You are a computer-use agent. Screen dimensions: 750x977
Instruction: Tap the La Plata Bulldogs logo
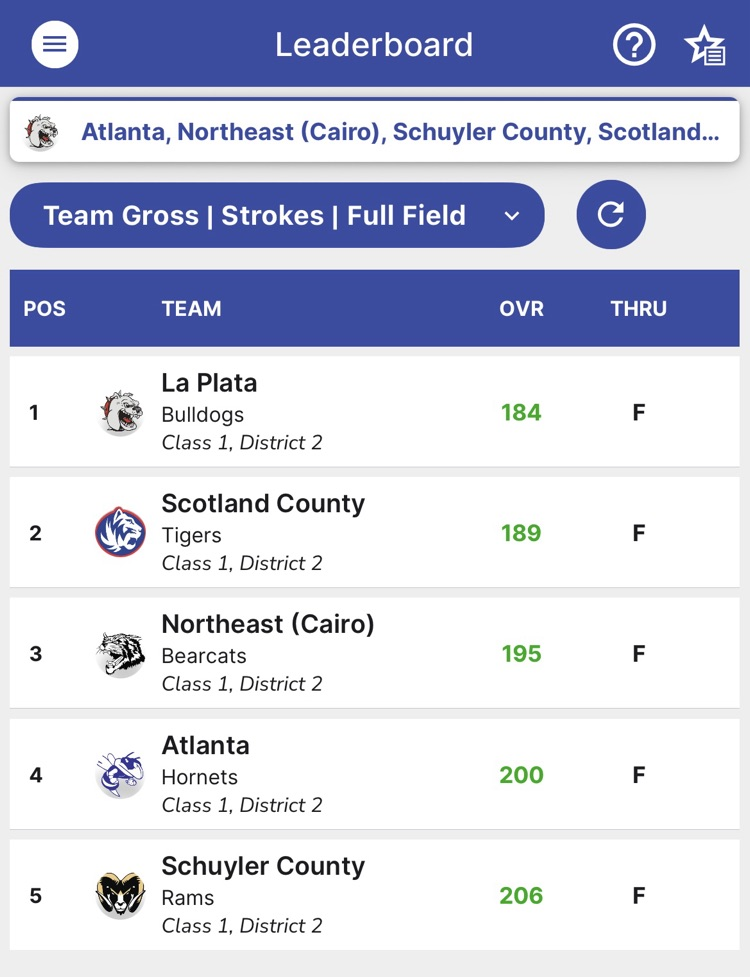pos(120,412)
